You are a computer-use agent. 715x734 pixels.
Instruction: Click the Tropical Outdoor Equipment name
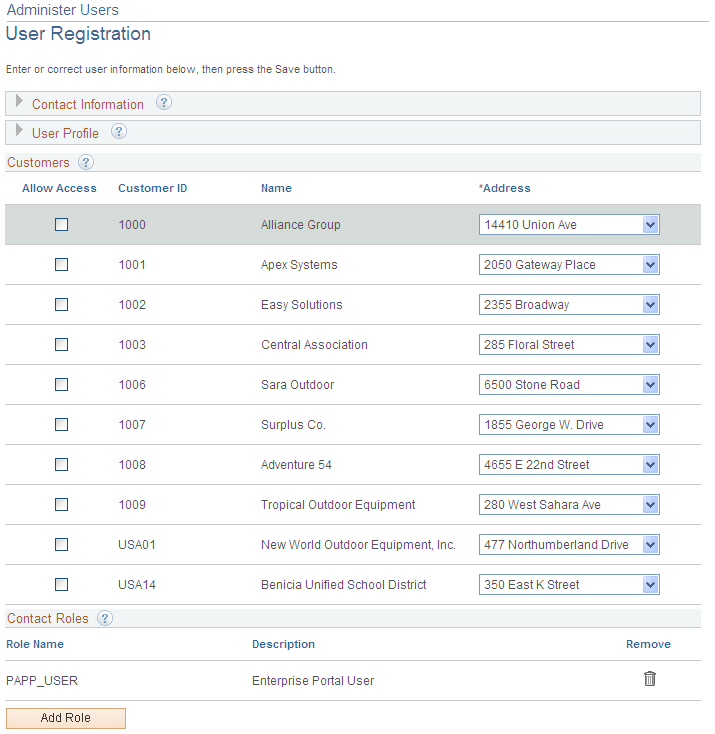(x=338, y=505)
